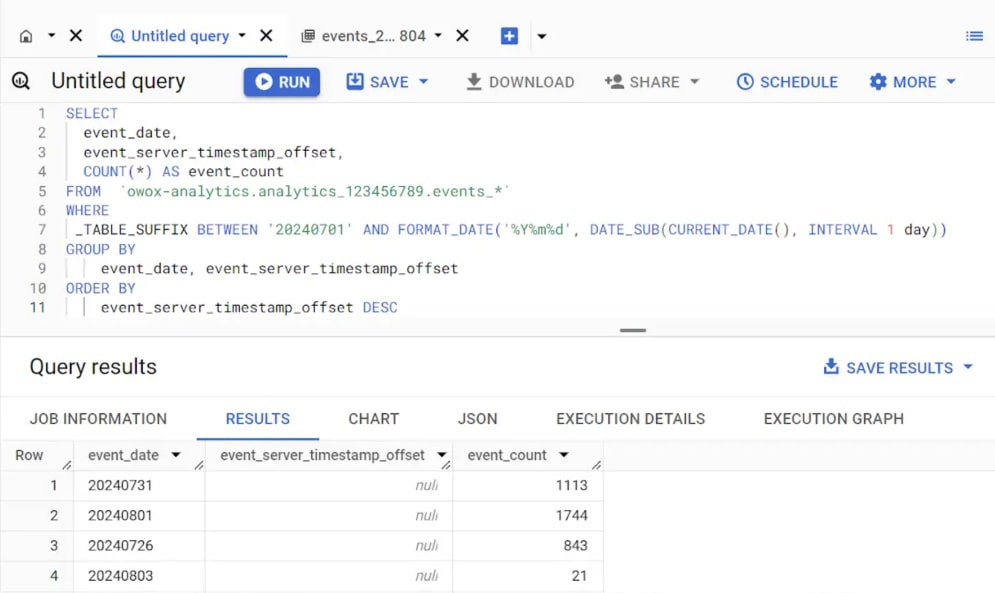The width and height of the screenshot is (995, 593).
Task: Click the Schedule clock icon
Action: point(745,82)
